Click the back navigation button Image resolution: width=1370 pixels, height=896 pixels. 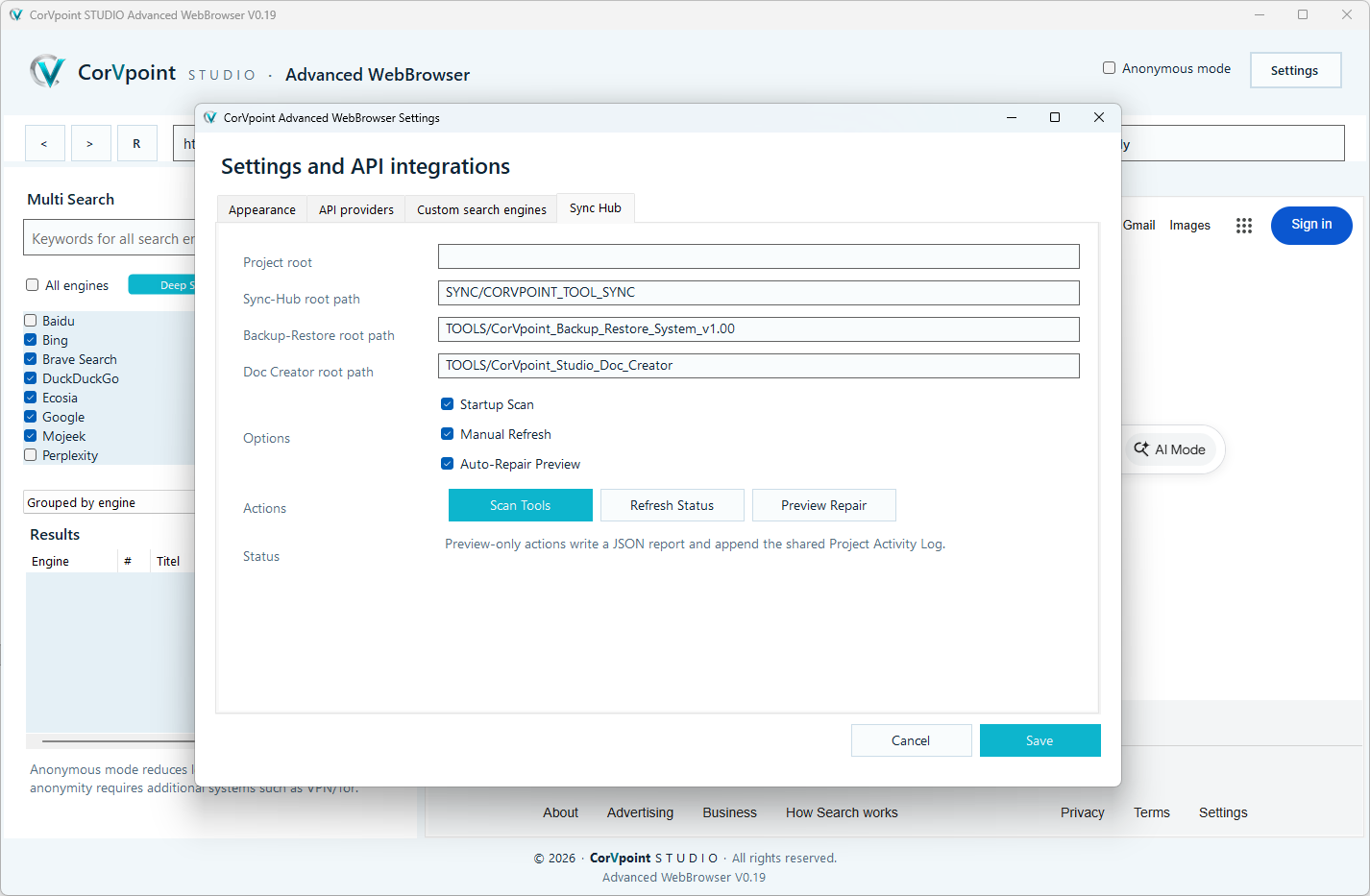tap(44, 144)
